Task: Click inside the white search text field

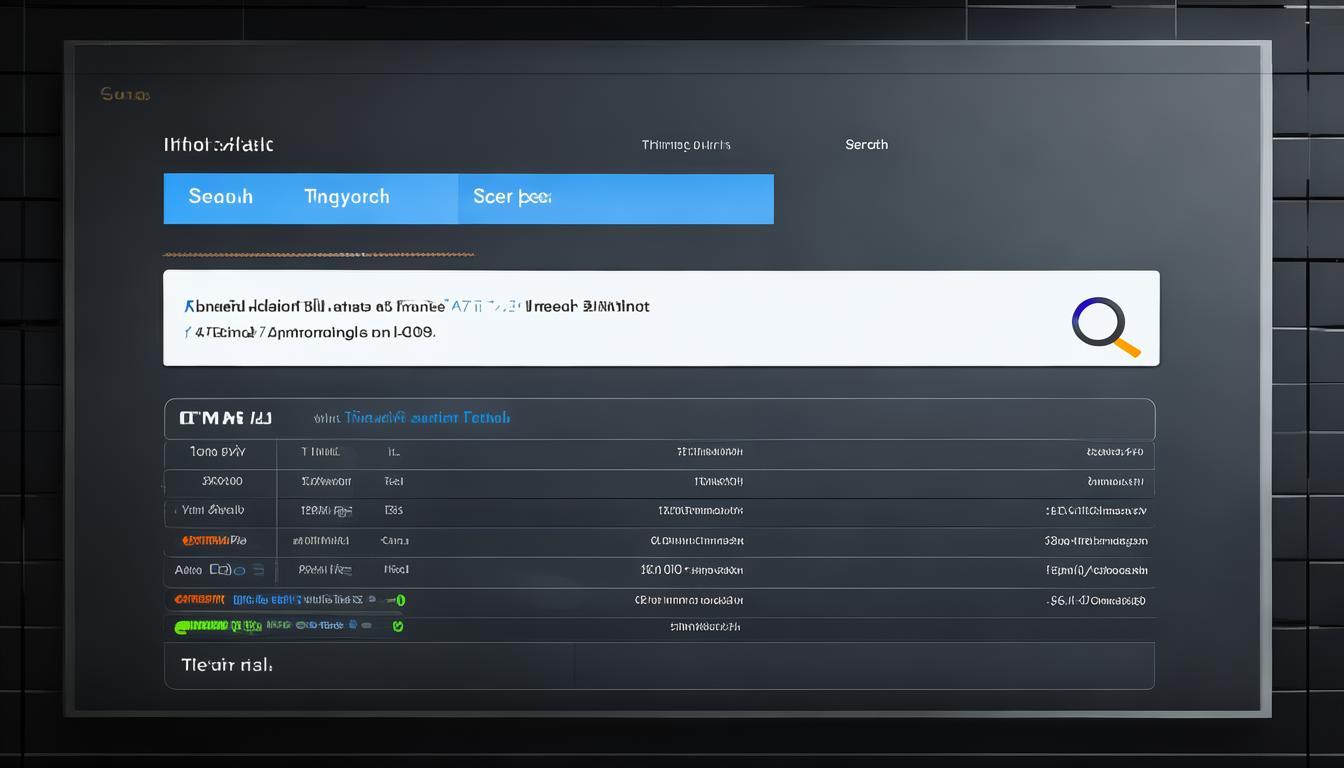Action: (x=600, y=318)
